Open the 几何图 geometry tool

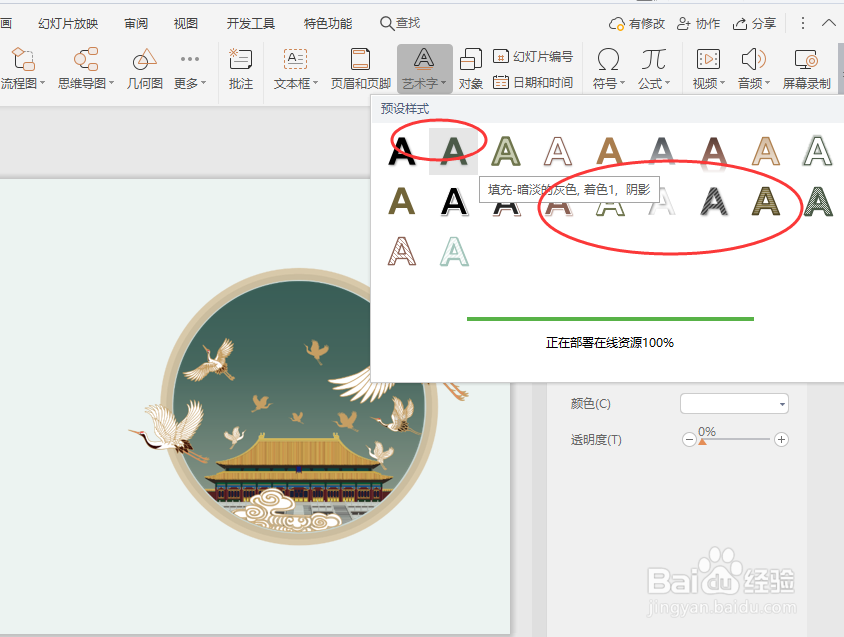144,68
